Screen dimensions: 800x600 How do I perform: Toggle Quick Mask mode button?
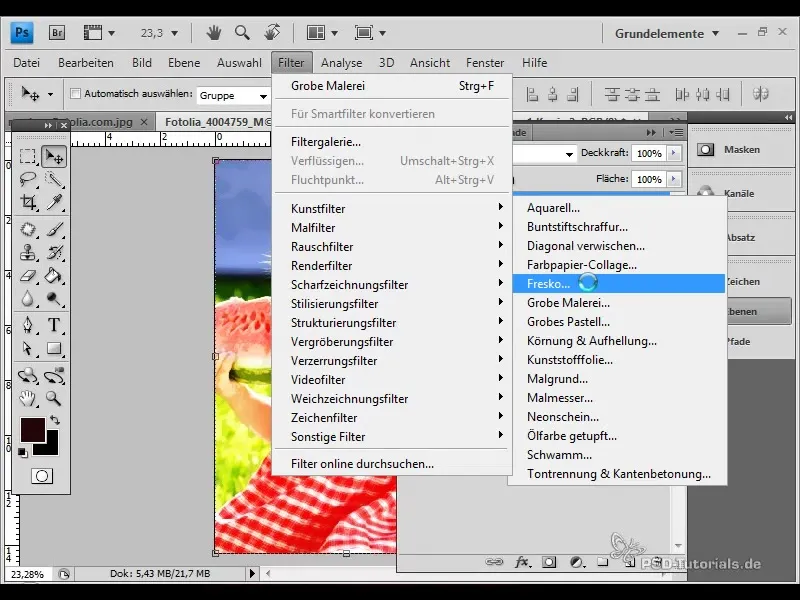(x=42, y=476)
